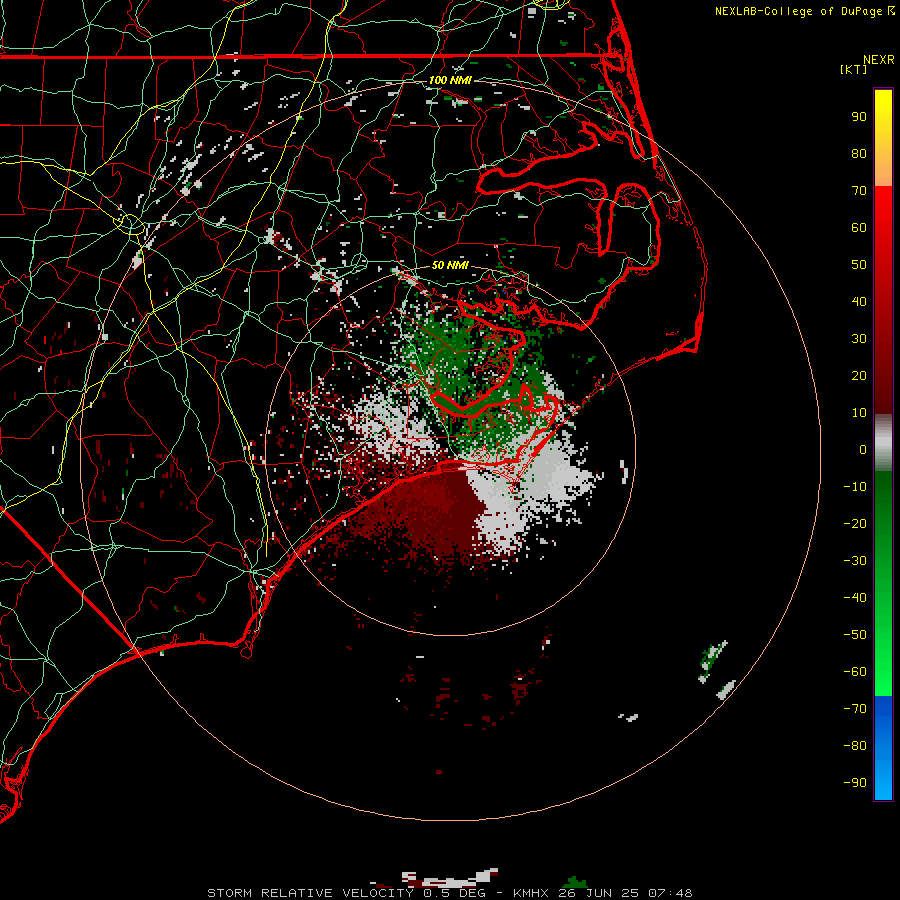Click the 60 value on the velocity scale
The image size is (900, 900).
(x=859, y=228)
